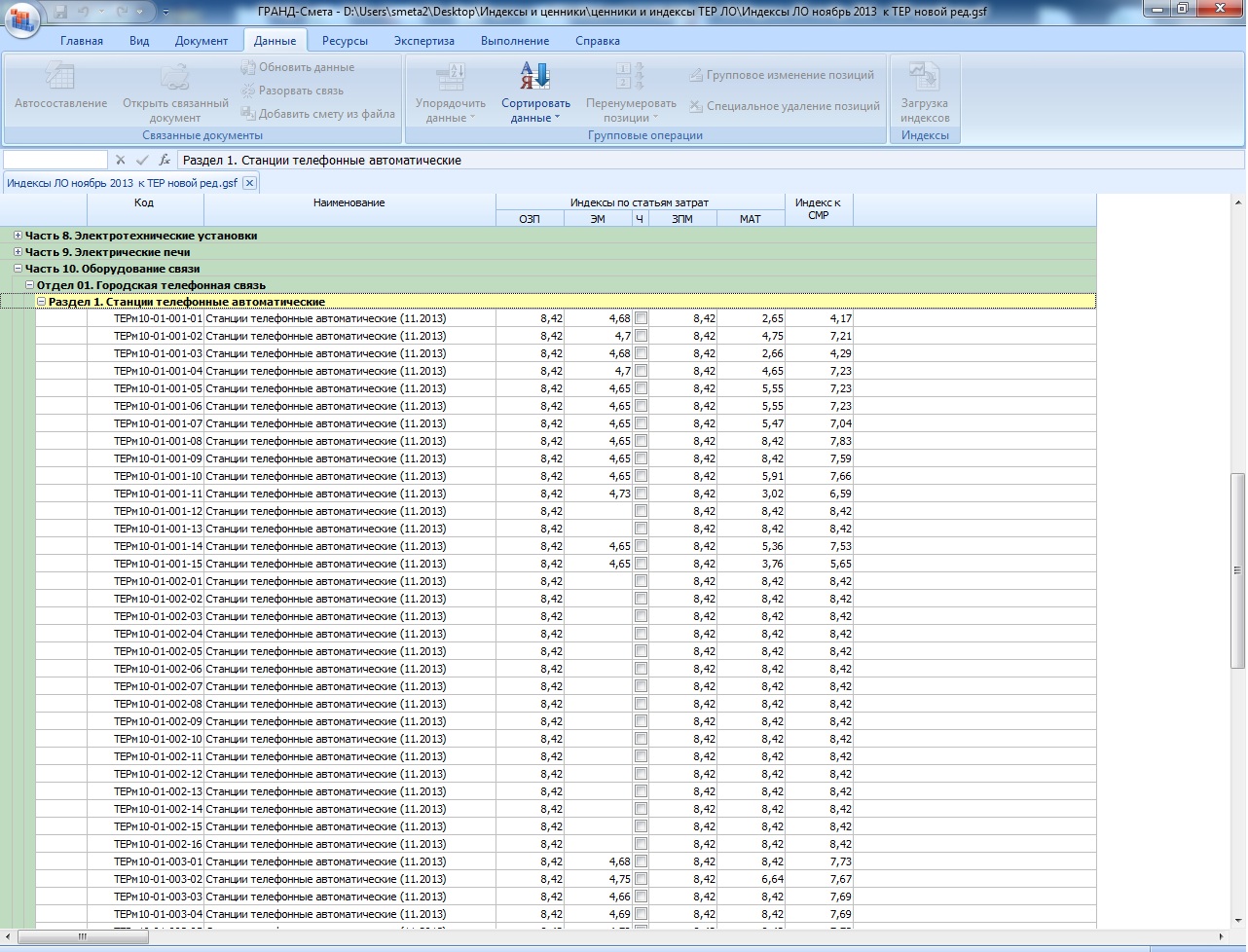This screenshot has width=1248, height=952.
Task: Click the Перенумеровать позиции icon
Action: pyautogui.click(x=630, y=77)
